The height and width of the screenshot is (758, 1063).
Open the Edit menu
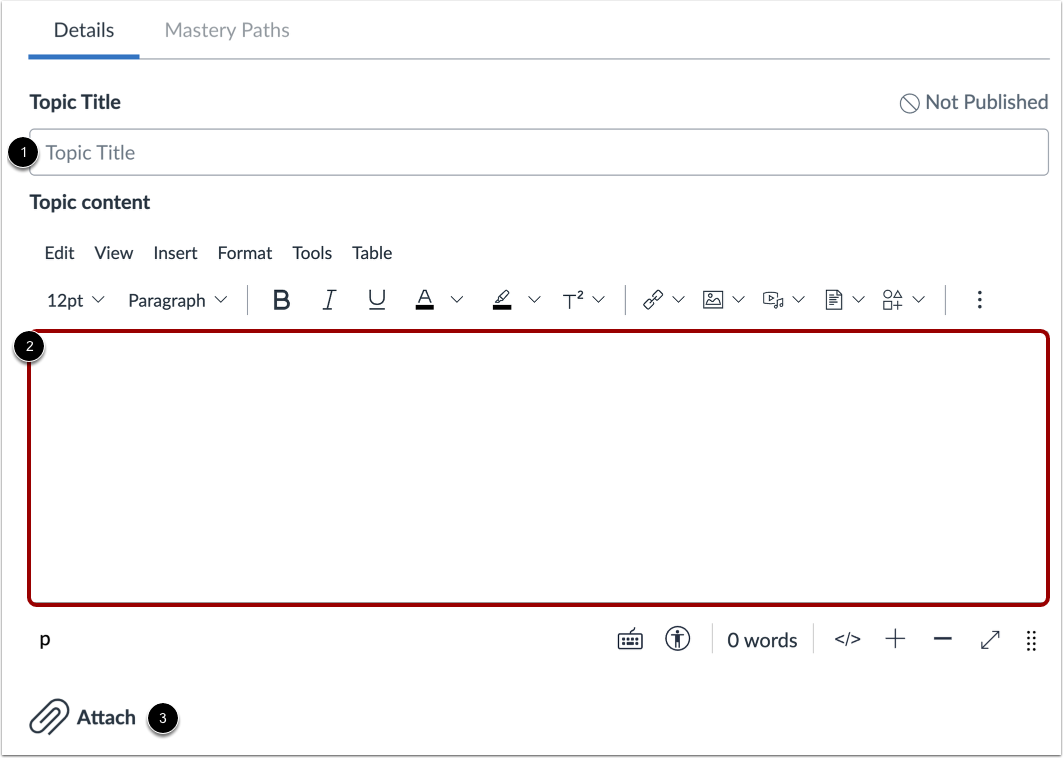tap(60, 253)
